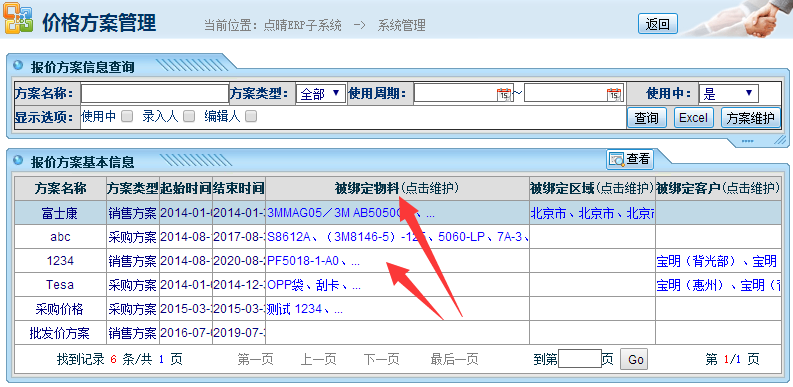Click the 查询 search button
Image resolution: width=793 pixels, height=387 pixels.
click(646, 118)
